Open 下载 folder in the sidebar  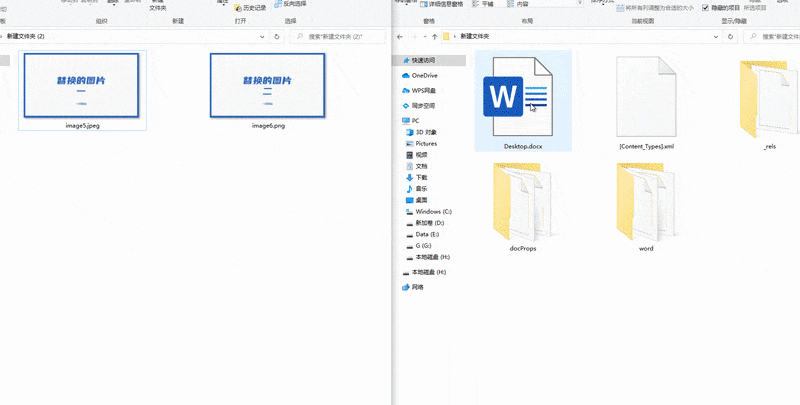[x=417, y=178]
